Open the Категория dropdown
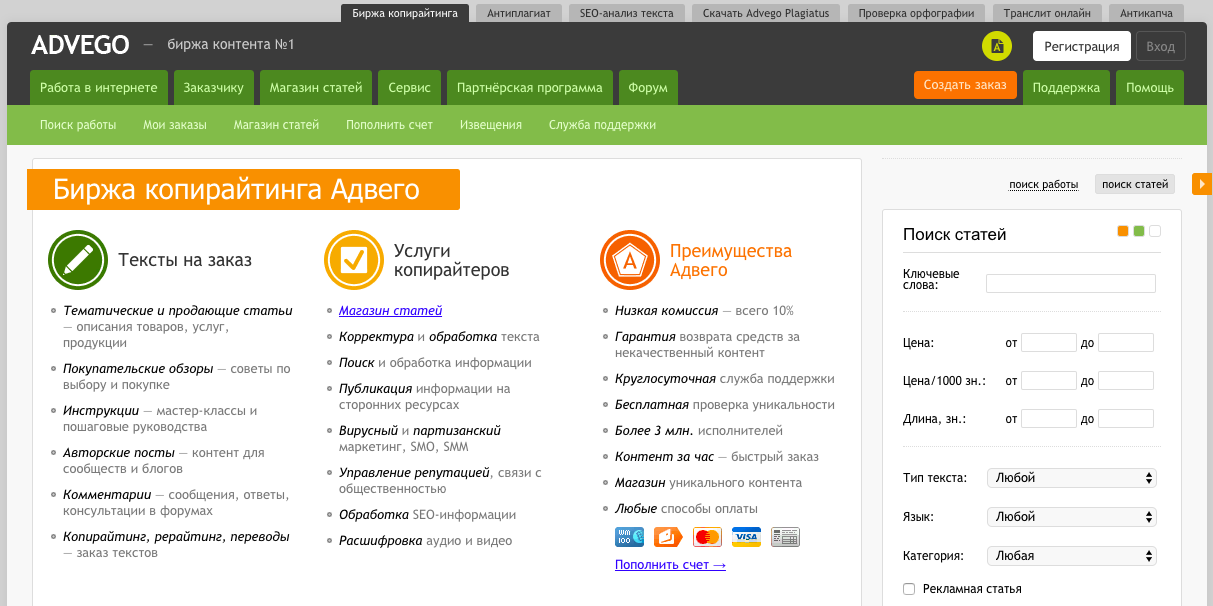 pos(1071,555)
